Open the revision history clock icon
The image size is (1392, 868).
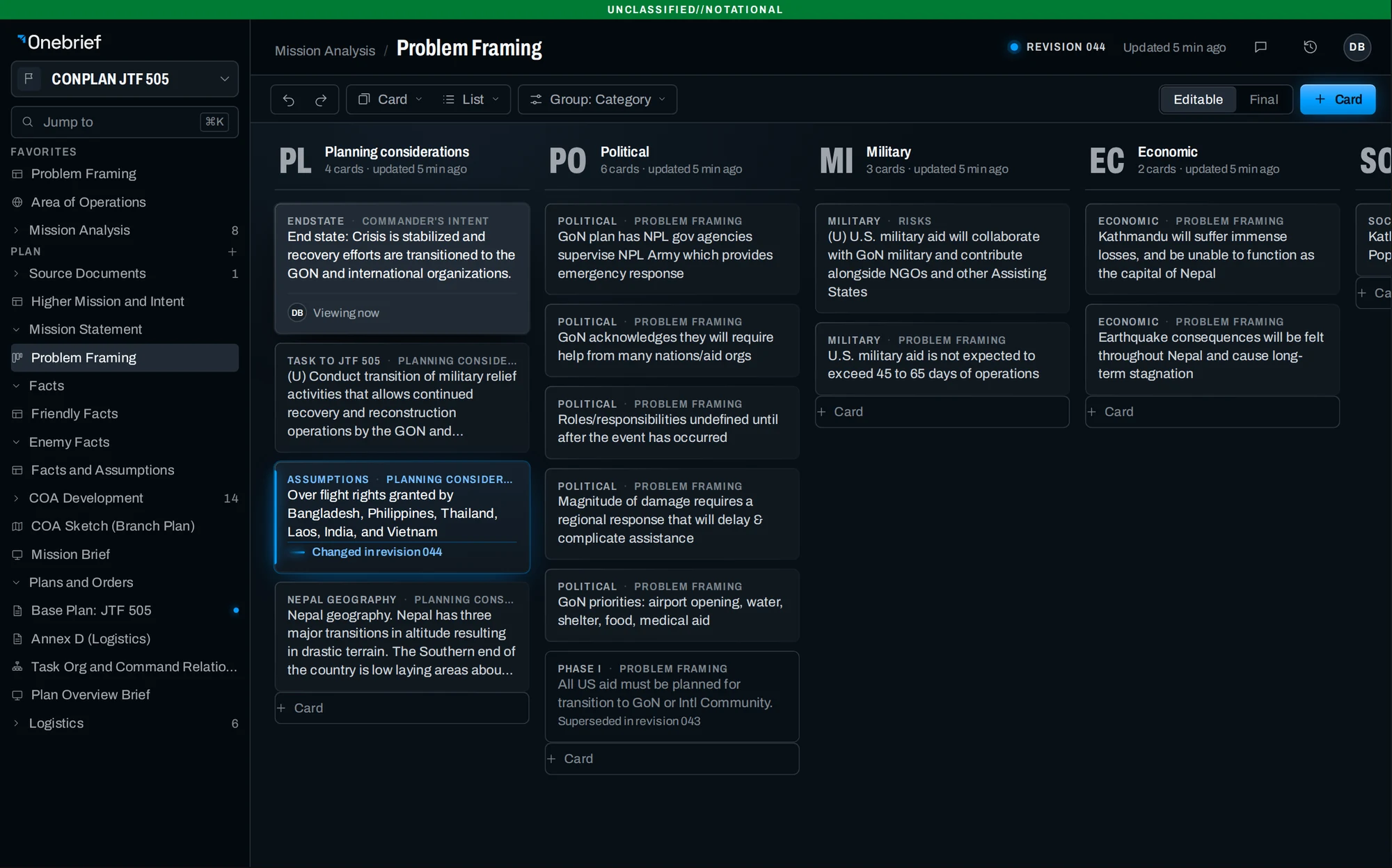click(1310, 47)
